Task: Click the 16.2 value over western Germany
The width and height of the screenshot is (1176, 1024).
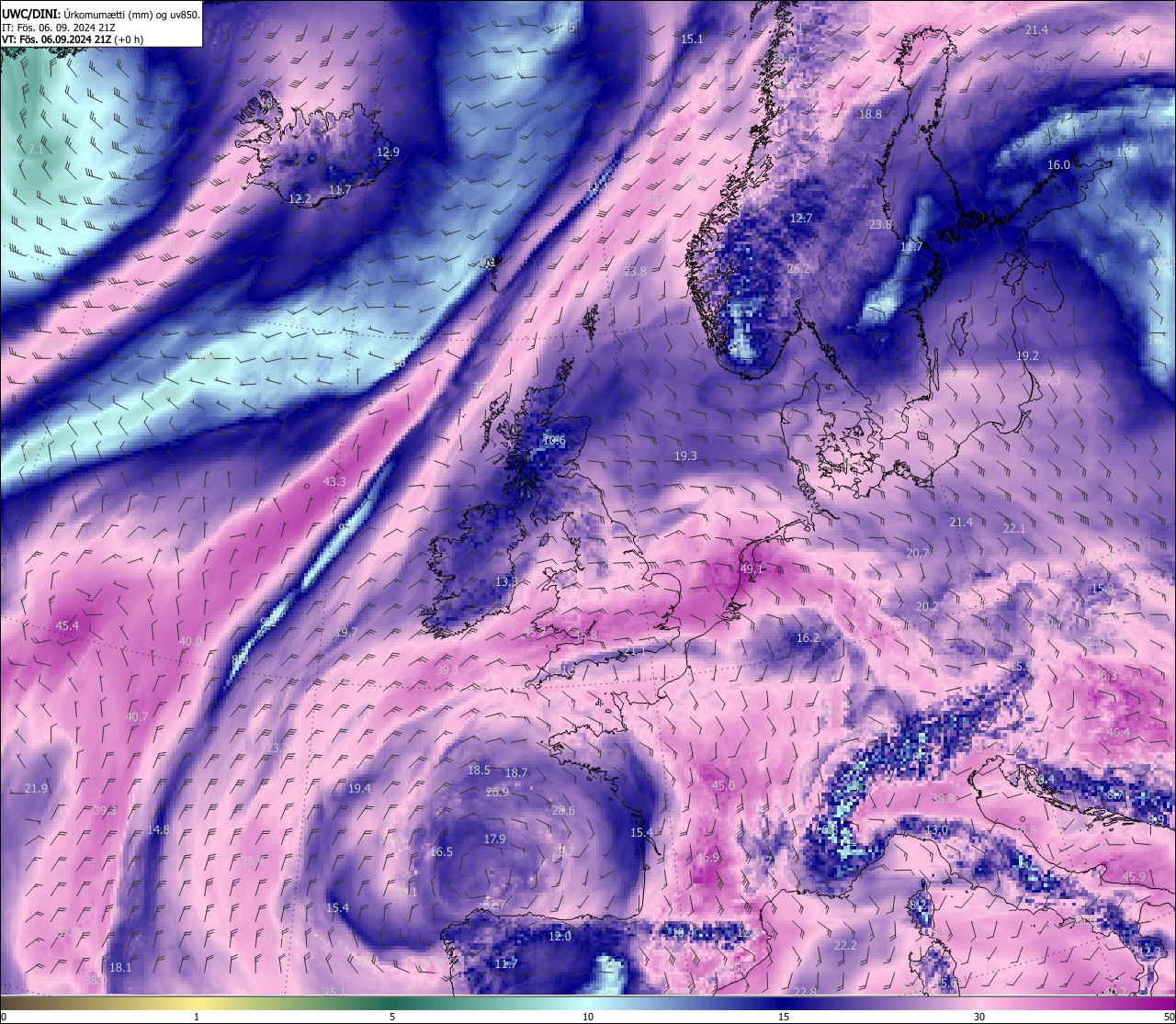Action: tap(808, 637)
